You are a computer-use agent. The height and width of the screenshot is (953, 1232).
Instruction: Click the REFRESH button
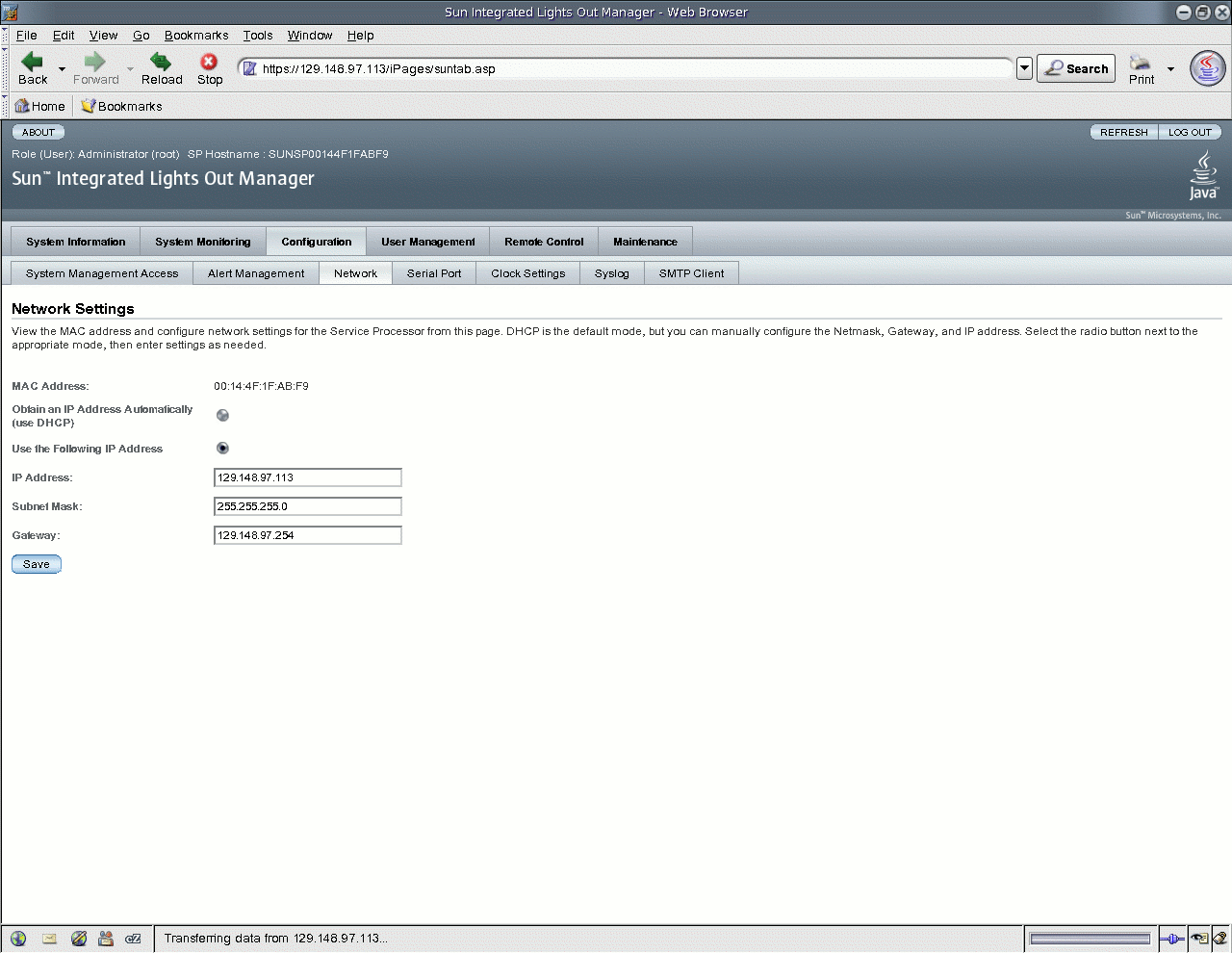coord(1124,132)
